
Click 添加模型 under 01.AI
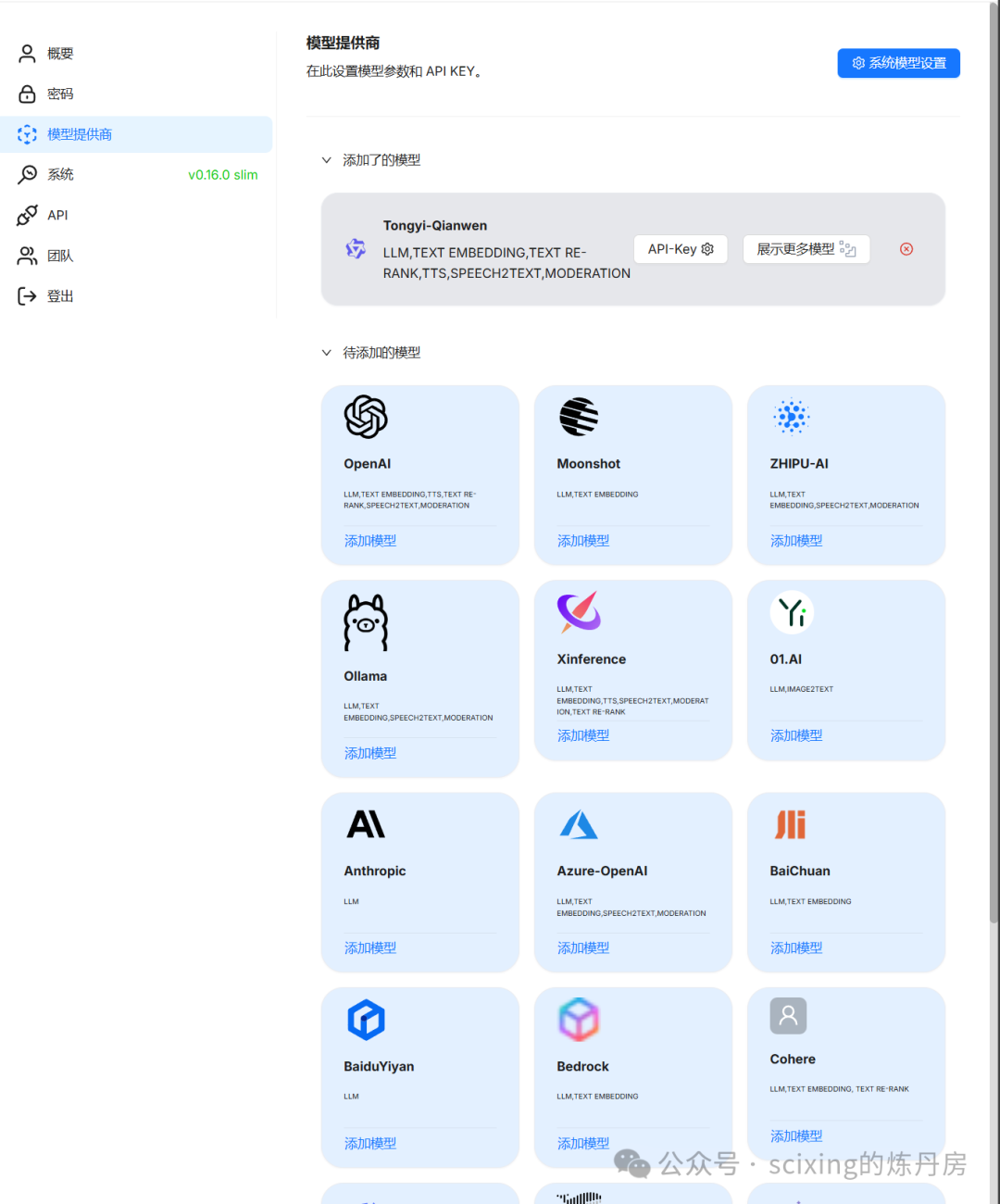[x=796, y=735]
